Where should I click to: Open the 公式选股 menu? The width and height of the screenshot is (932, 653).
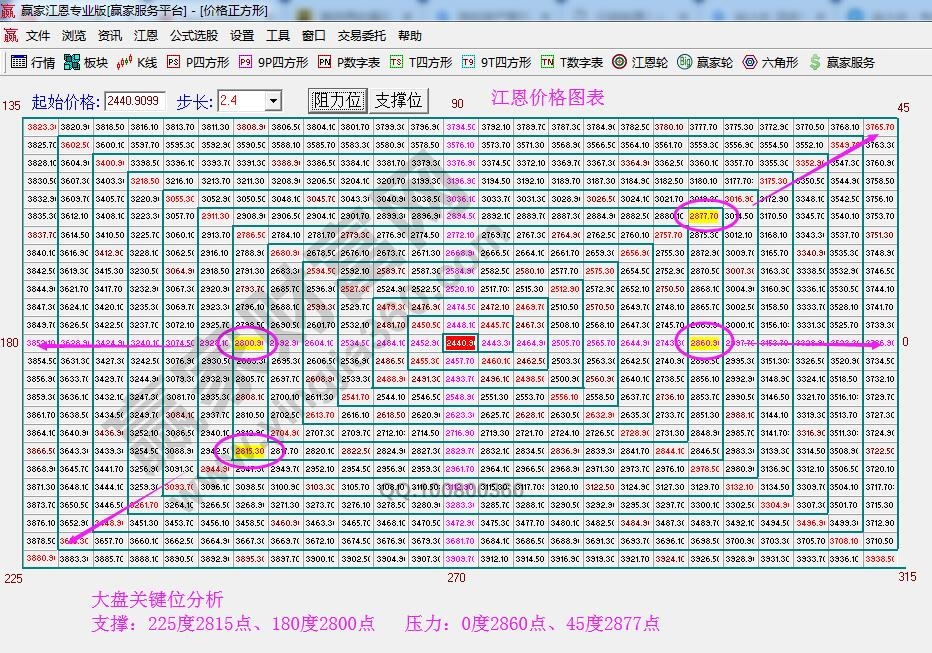click(x=193, y=35)
